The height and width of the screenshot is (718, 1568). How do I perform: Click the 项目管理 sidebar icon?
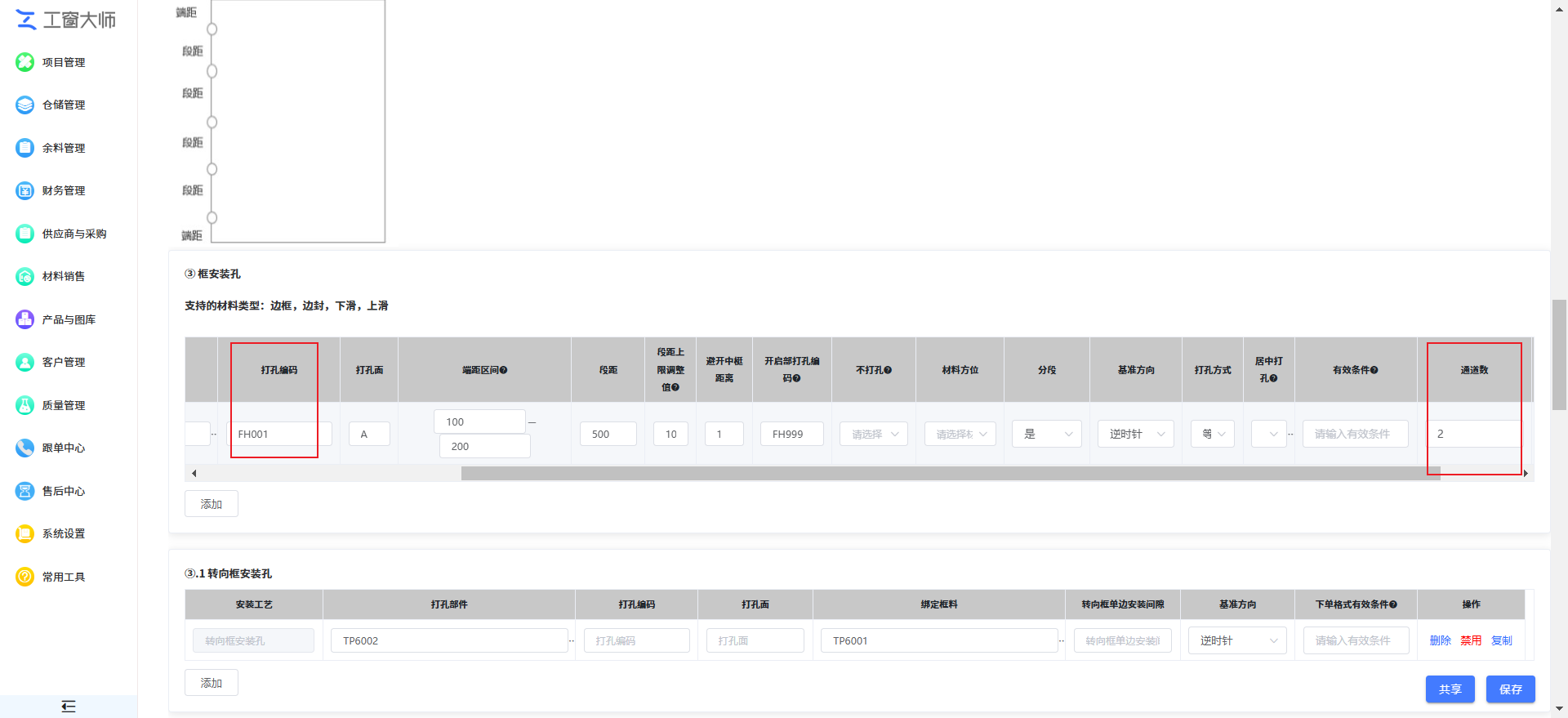(25, 62)
